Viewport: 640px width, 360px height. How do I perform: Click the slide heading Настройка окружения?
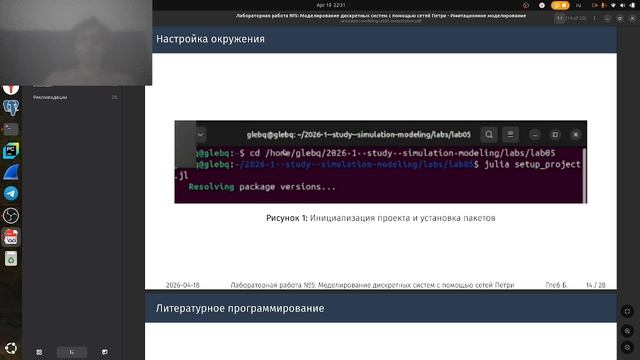click(210, 39)
